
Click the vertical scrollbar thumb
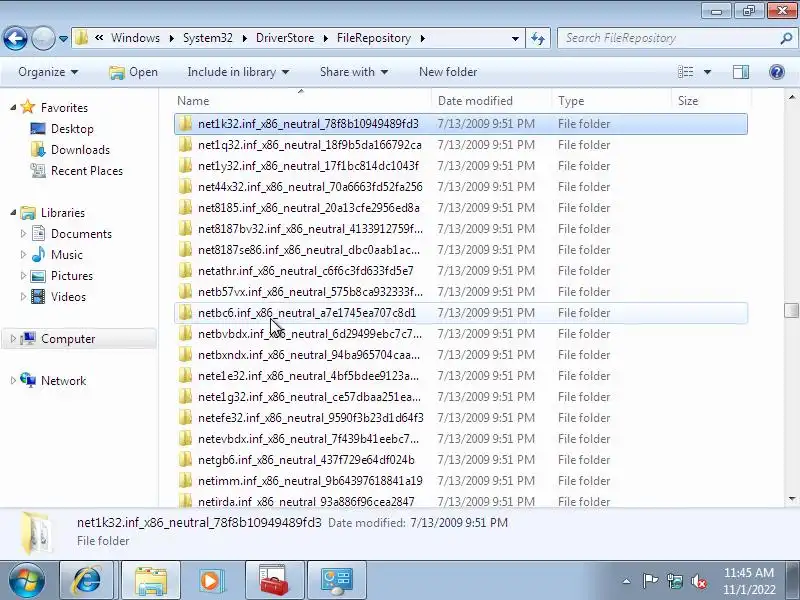pyautogui.click(x=791, y=310)
